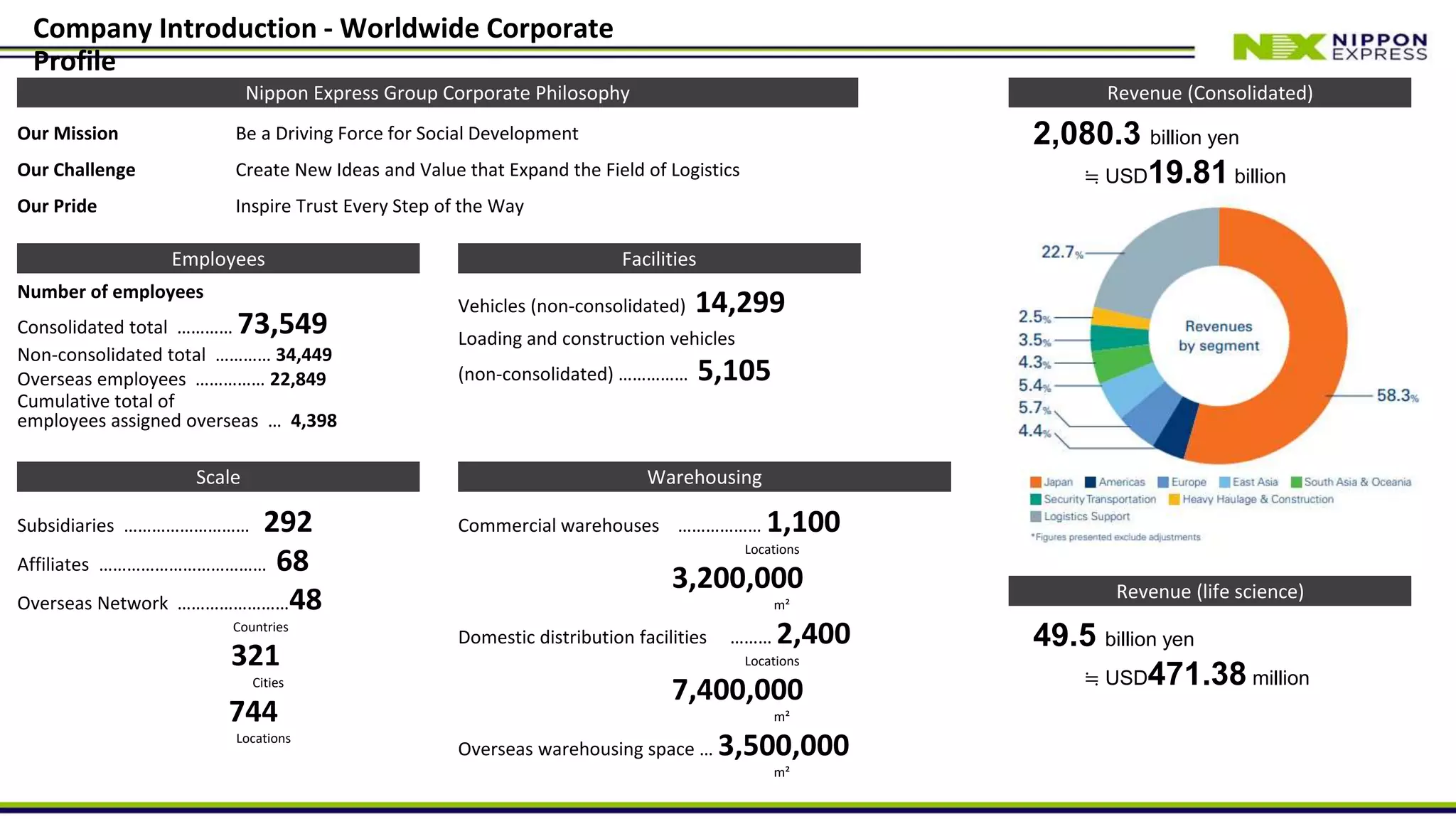Click the Employees section header
This screenshot has width=1456, height=819.
218,259
